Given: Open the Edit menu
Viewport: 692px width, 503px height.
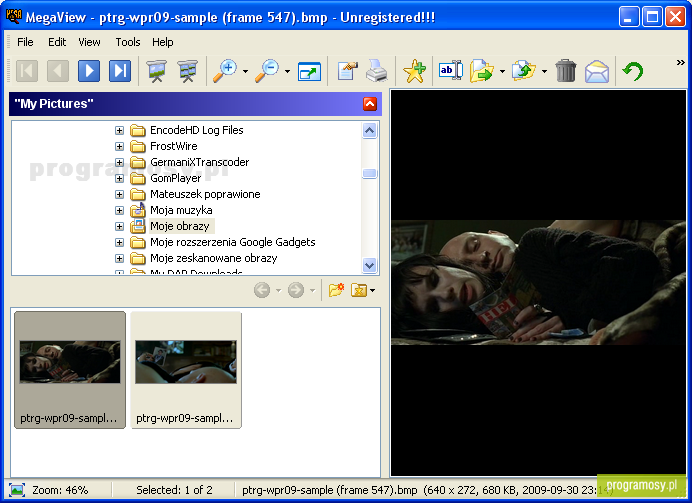Looking at the screenshot, I should [x=57, y=42].
